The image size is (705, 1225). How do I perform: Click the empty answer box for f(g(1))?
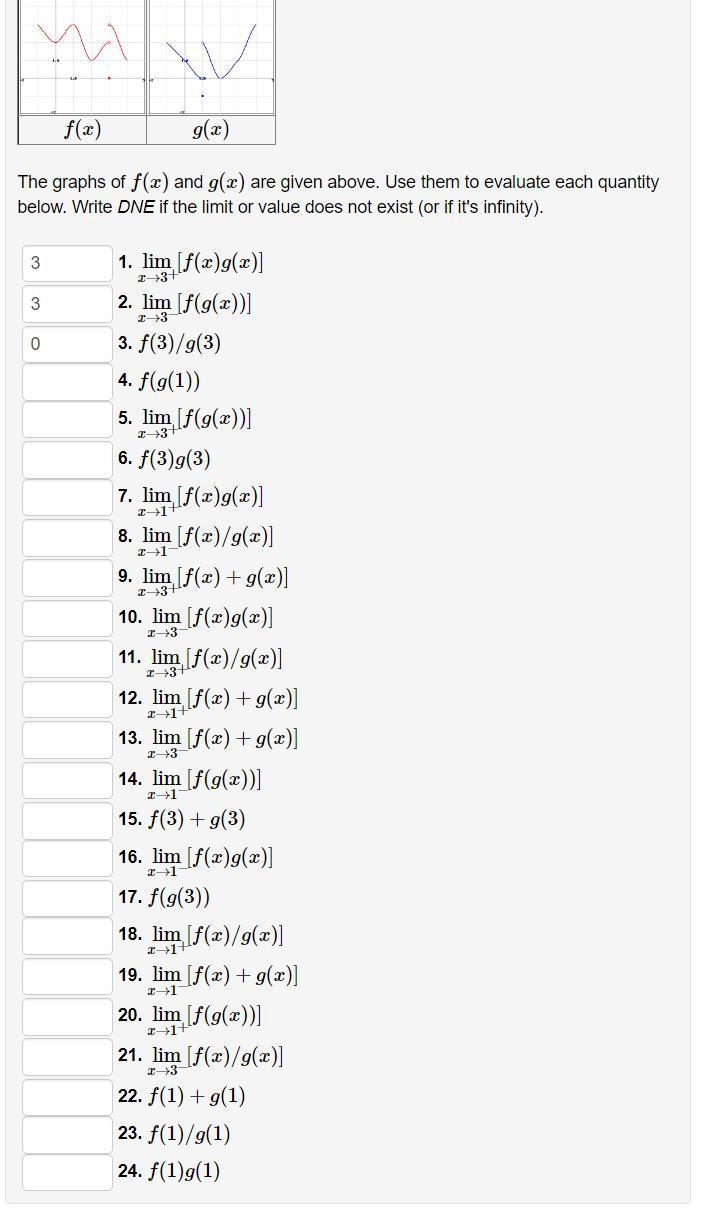[x=66, y=381]
